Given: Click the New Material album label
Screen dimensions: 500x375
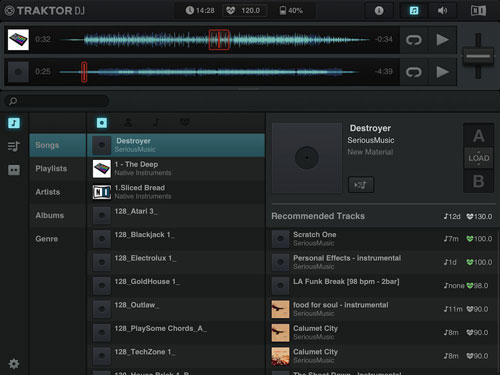Looking at the screenshot, I should pyautogui.click(x=370, y=152).
